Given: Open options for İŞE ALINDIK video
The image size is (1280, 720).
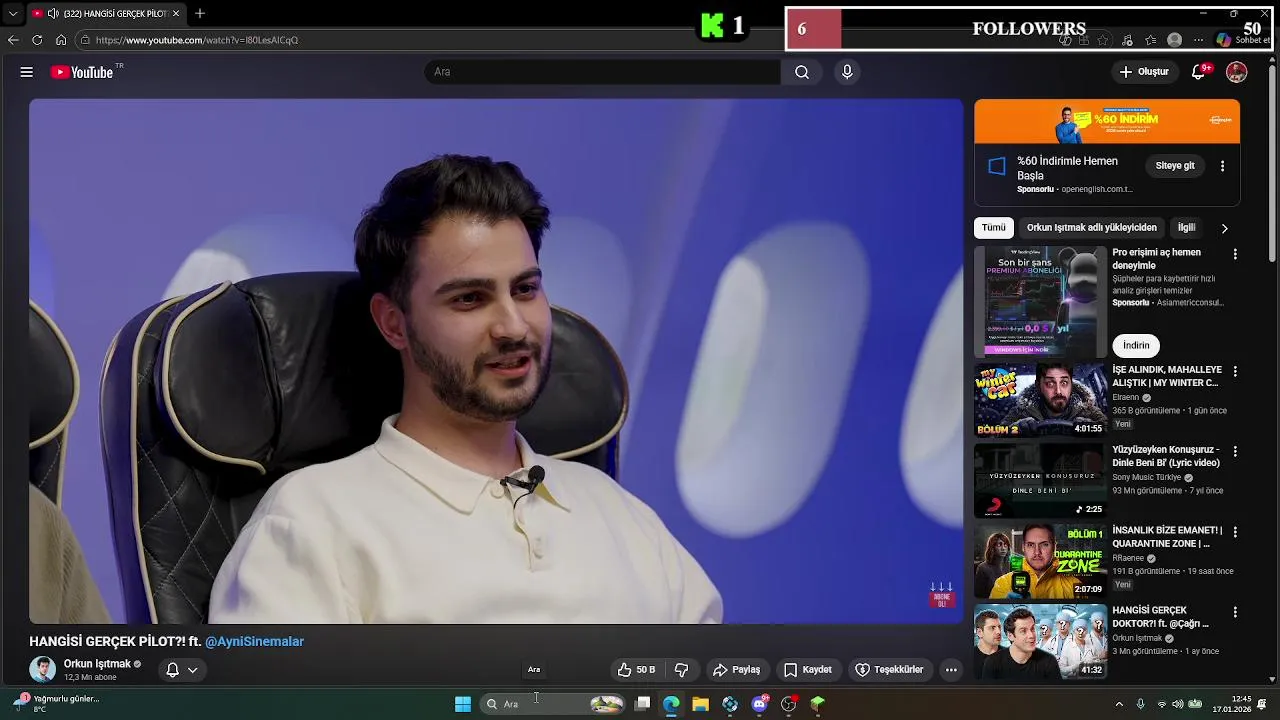Looking at the screenshot, I should click(x=1235, y=371).
